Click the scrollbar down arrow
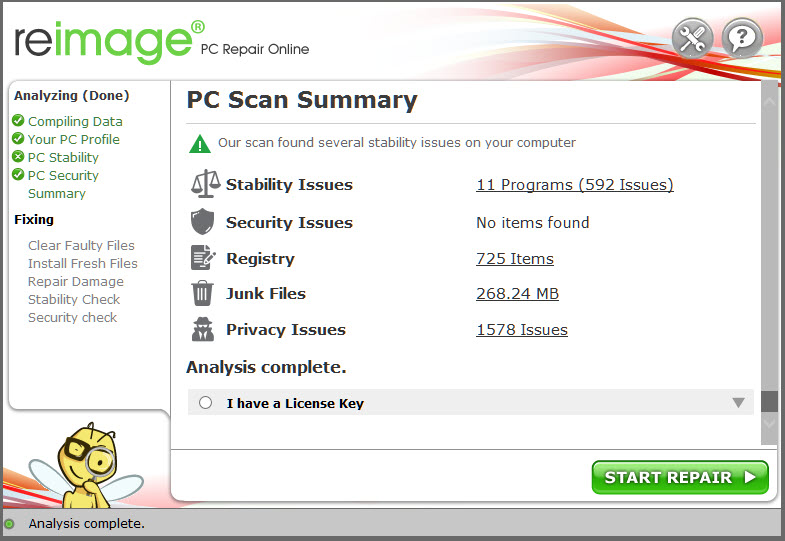785x541 pixels. click(769, 425)
